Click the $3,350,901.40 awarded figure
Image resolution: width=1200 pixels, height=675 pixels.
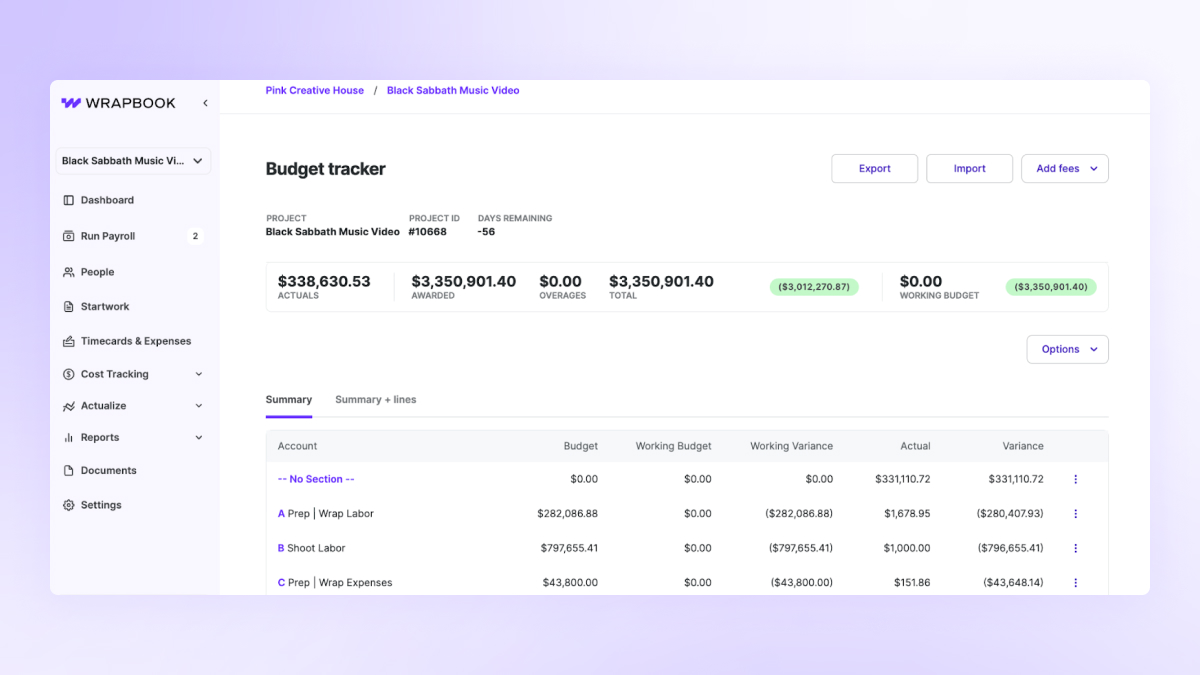click(x=464, y=282)
